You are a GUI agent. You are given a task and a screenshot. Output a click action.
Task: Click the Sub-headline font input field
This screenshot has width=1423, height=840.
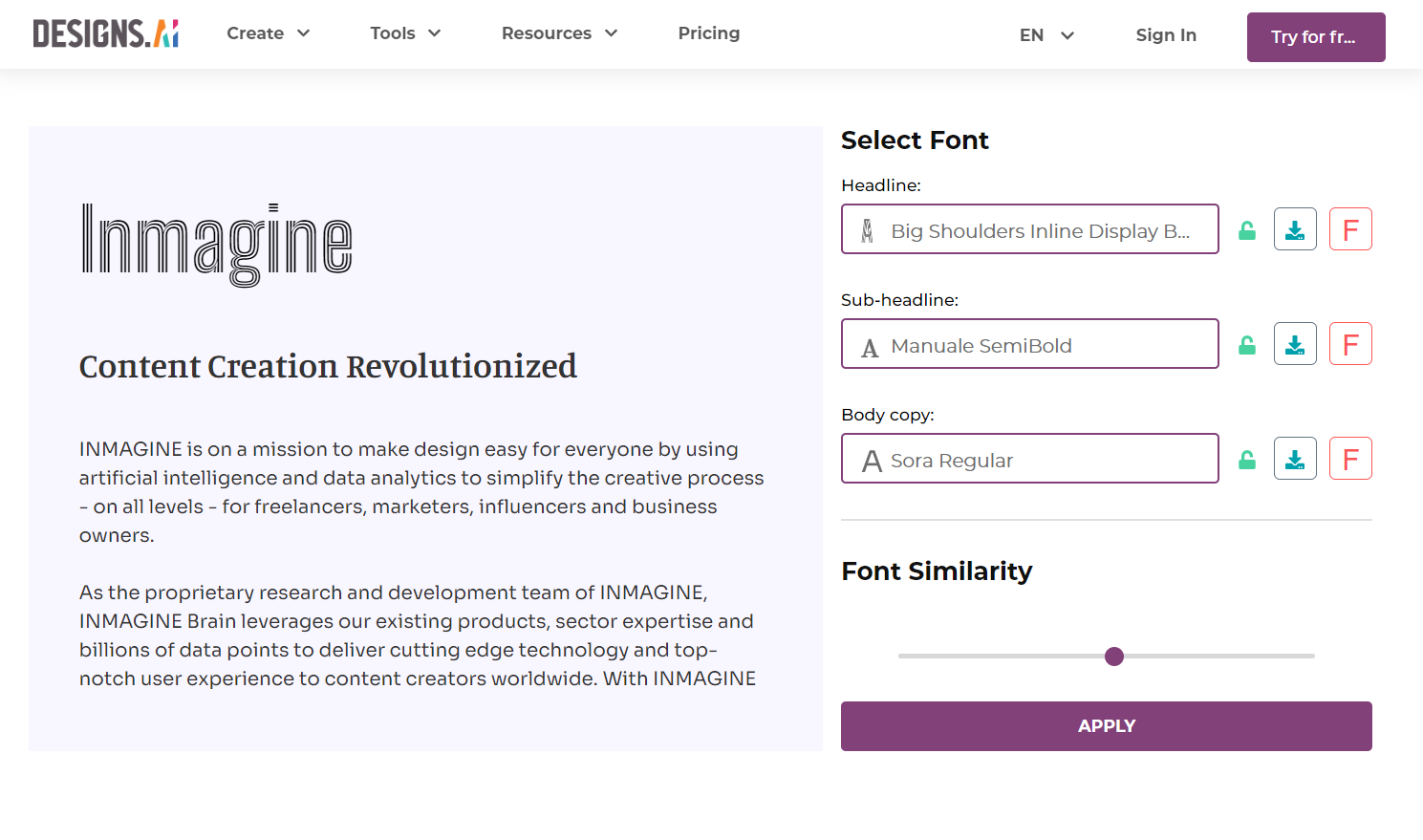(x=1029, y=343)
